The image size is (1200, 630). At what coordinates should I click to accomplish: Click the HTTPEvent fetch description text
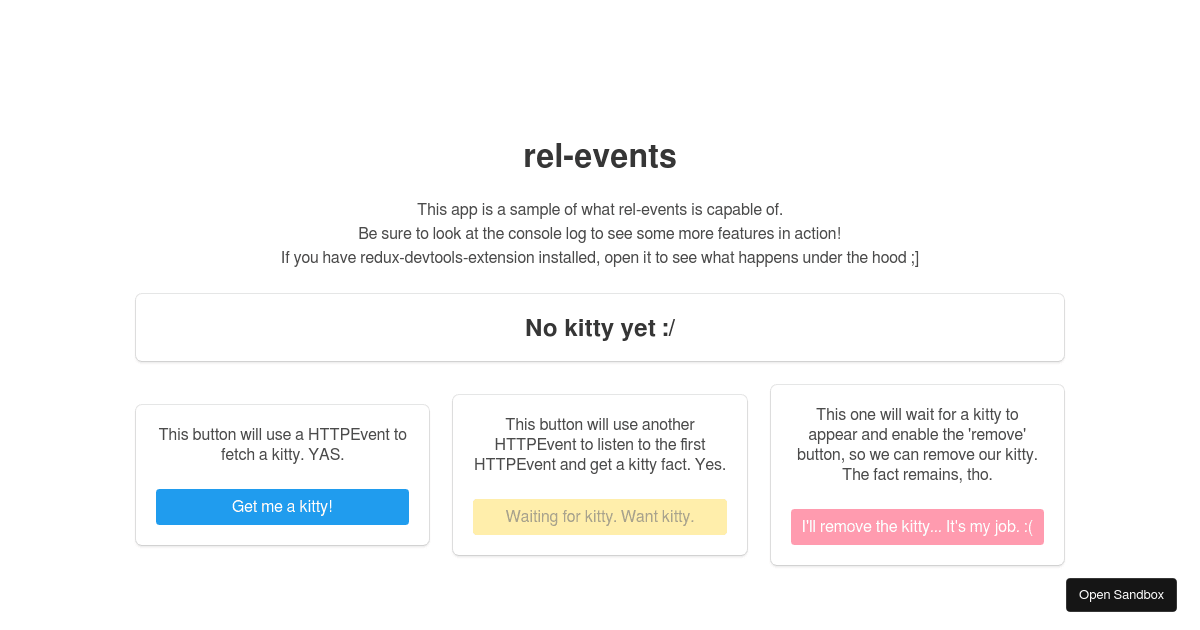[282, 444]
